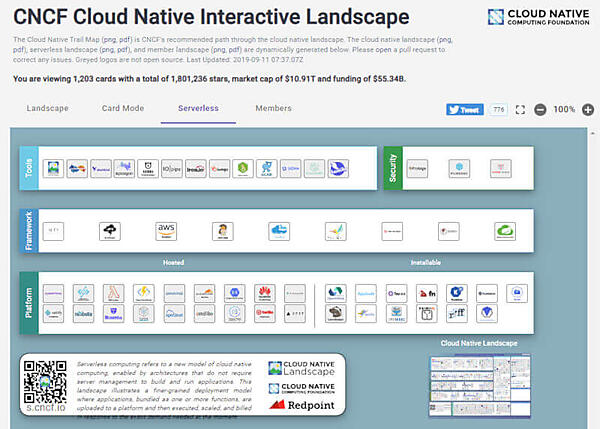600x429 pixels.
Task: Click the Framework category label
Action: click(29, 231)
